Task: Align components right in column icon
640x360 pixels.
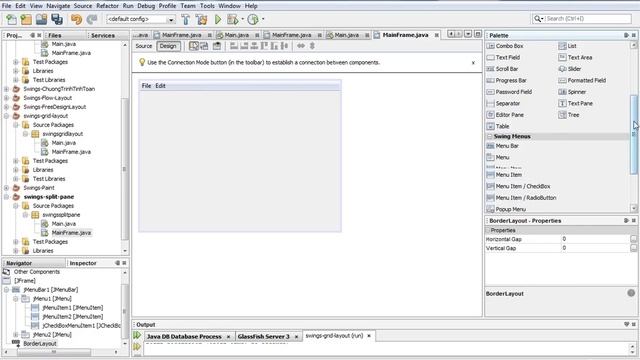Action: [244, 46]
